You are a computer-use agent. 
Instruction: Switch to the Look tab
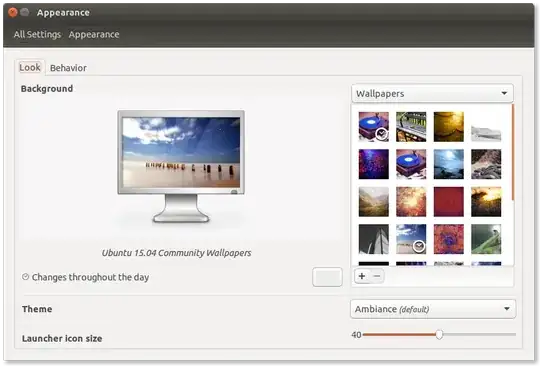pyautogui.click(x=30, y=67)
